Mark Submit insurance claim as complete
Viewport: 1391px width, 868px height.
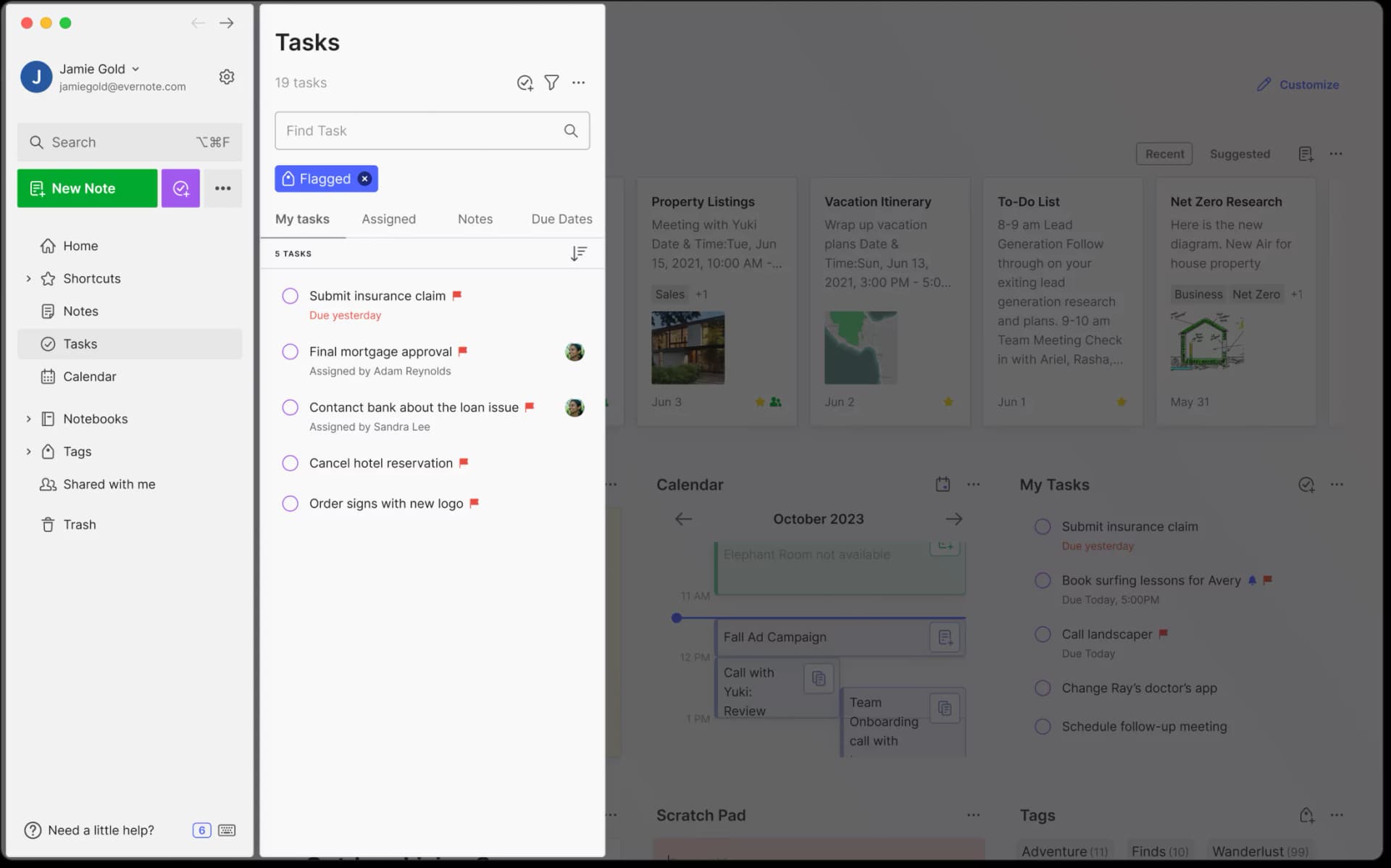tap(291, 296)
